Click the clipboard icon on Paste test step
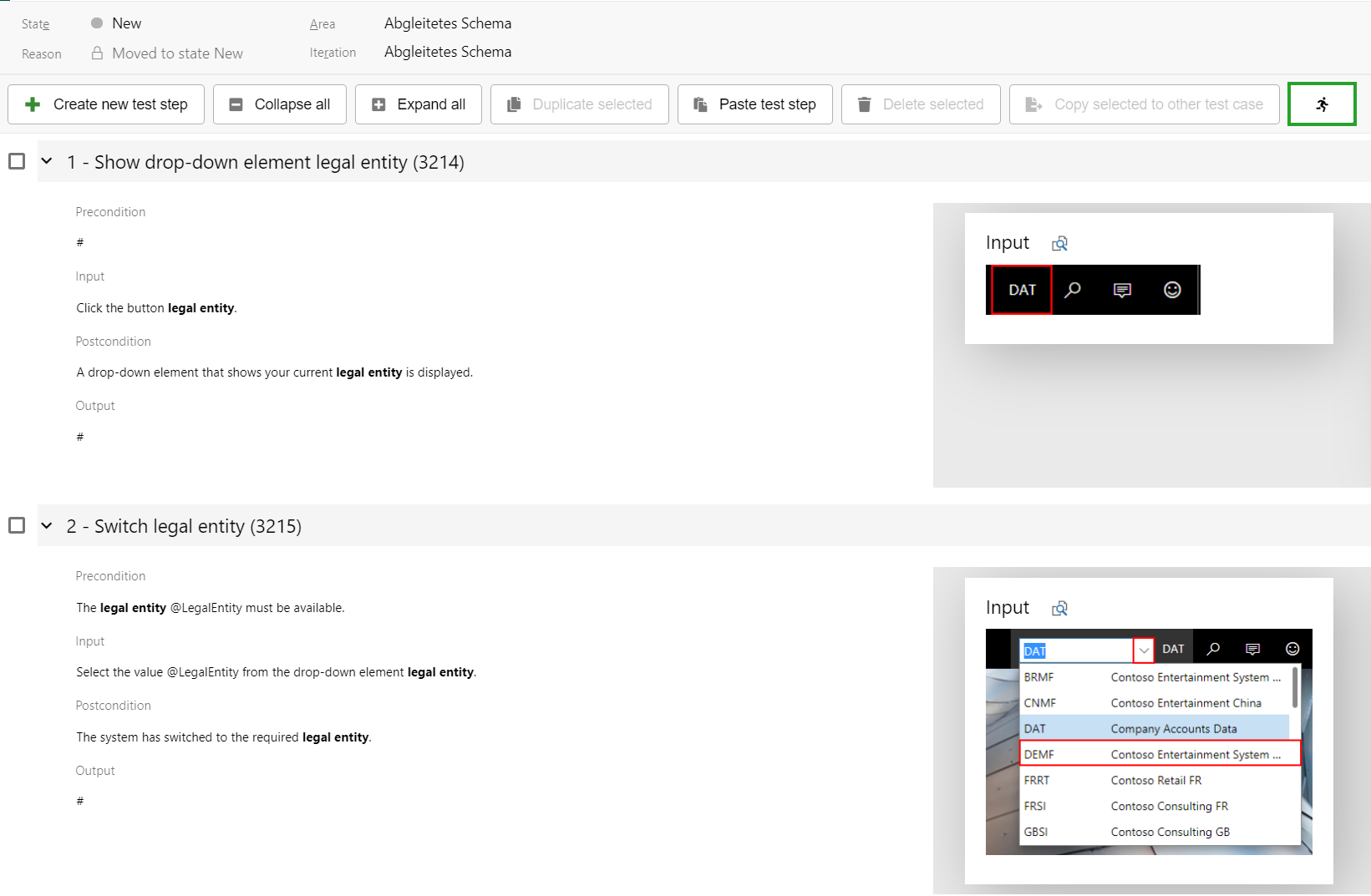The width and height of the screenshot is (1371, 896). pos(700,104)
